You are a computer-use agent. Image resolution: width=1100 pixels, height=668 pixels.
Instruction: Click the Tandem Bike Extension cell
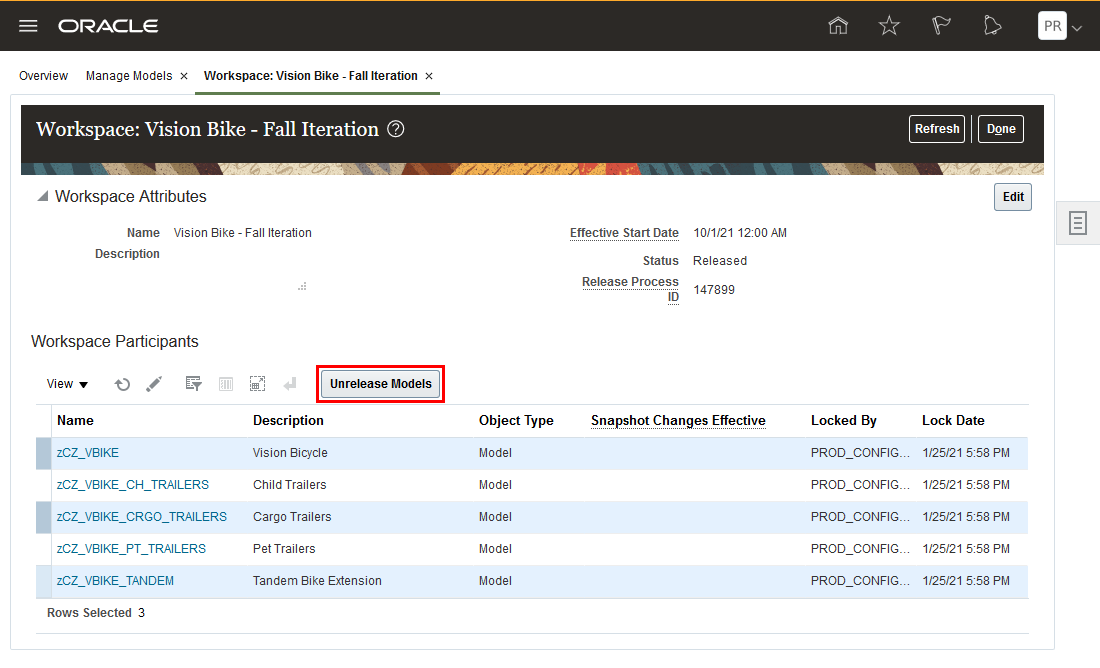click(x=317, y=581)
